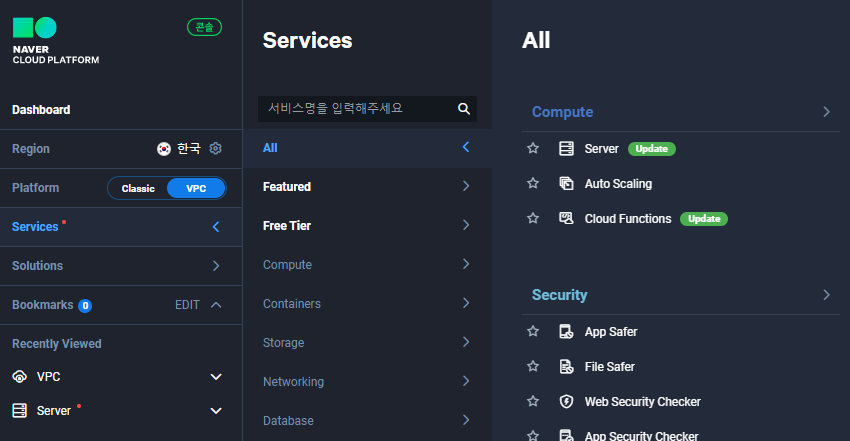Open the Server service link
This screenshot has height=441, width=850.
601,148
